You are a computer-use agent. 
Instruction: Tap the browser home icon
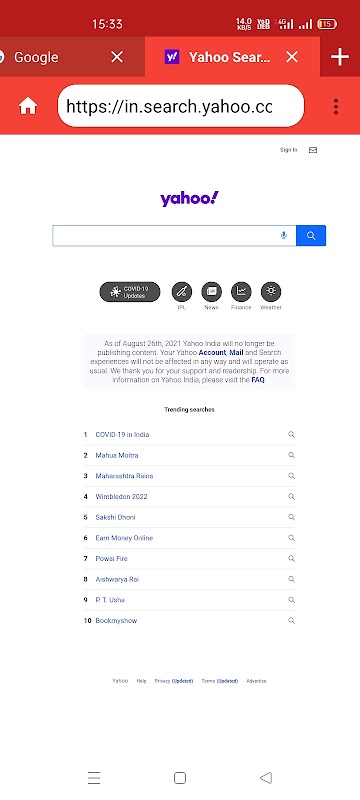point(28,106)
